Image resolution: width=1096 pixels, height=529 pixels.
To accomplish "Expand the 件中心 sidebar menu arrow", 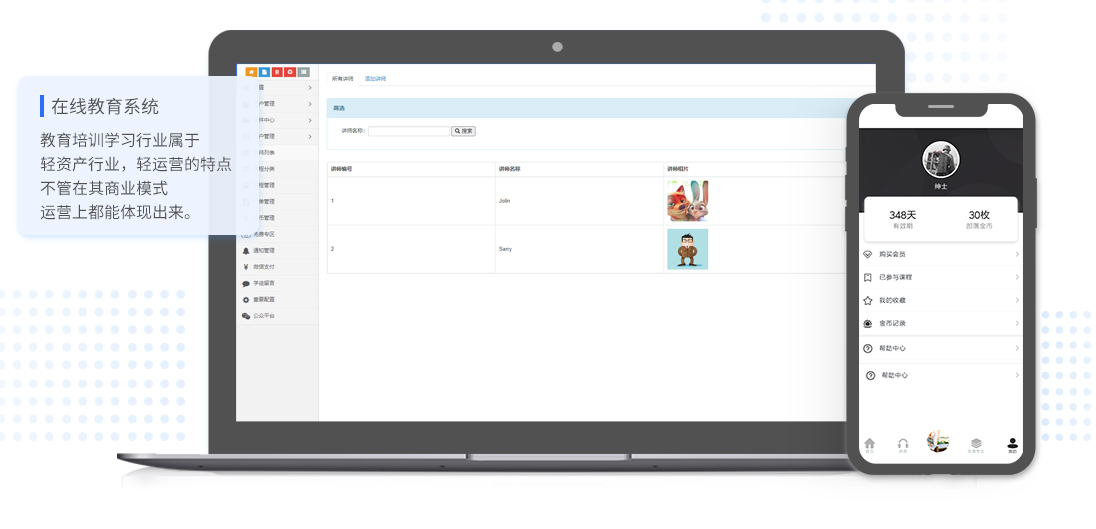I will pyautogui.click(x=310, y=120).
